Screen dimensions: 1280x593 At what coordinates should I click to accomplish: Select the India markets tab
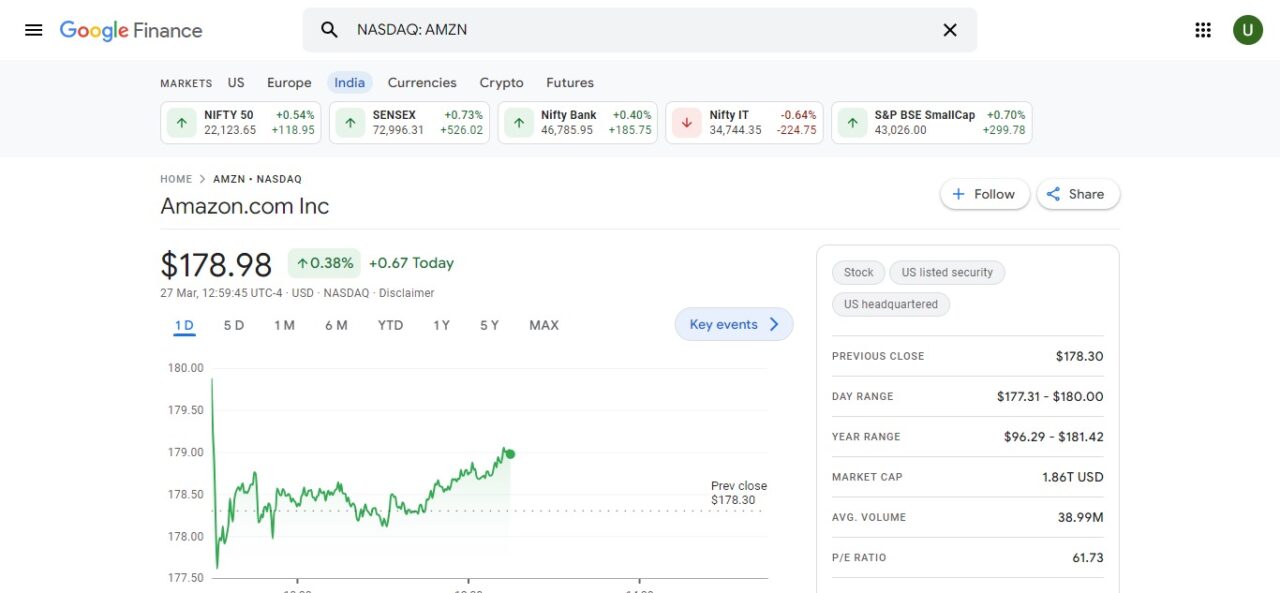349,83
